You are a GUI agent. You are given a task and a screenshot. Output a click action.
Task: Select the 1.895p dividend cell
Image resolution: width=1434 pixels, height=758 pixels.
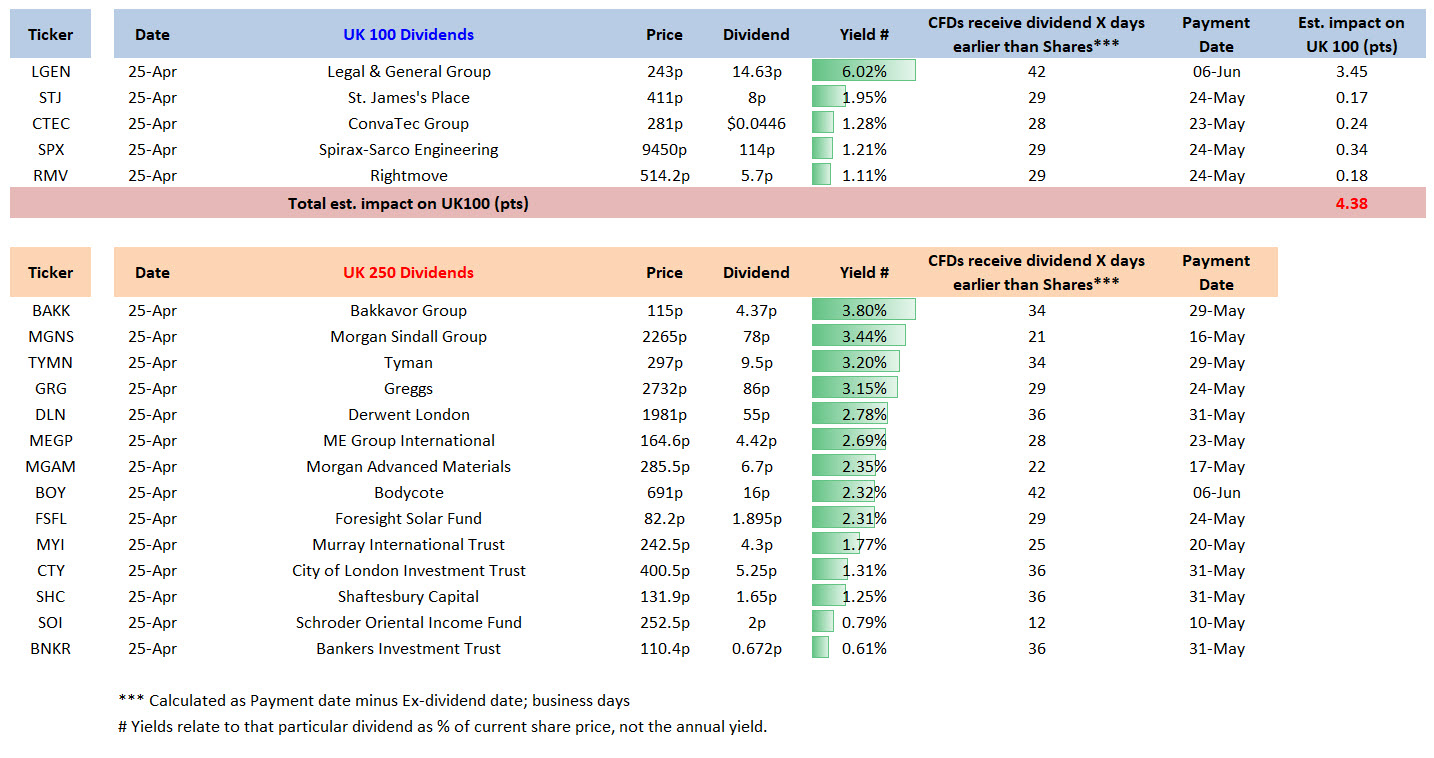756,518
